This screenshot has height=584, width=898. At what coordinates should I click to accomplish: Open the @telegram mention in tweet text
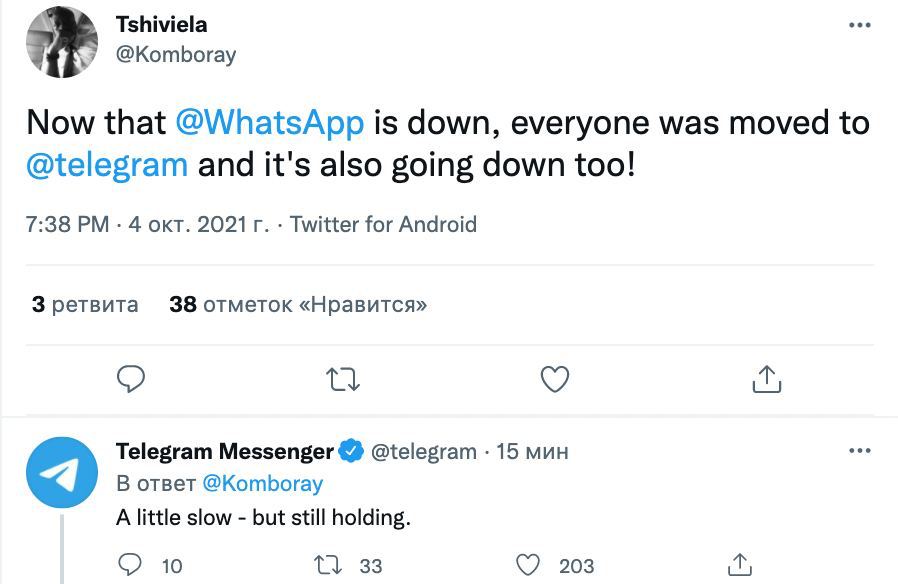click(107, 164)
